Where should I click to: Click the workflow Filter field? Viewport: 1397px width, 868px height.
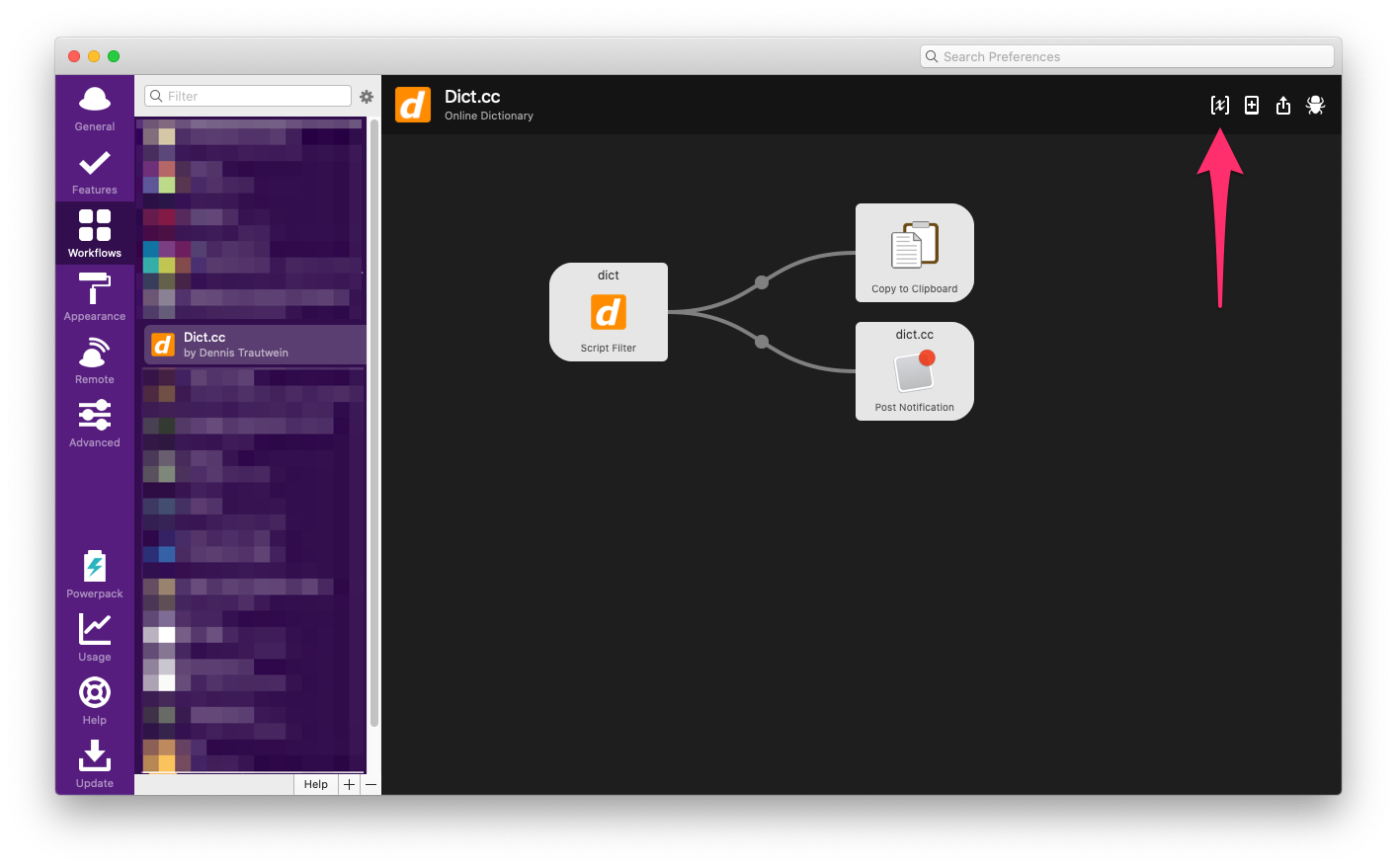pos(248,96)
